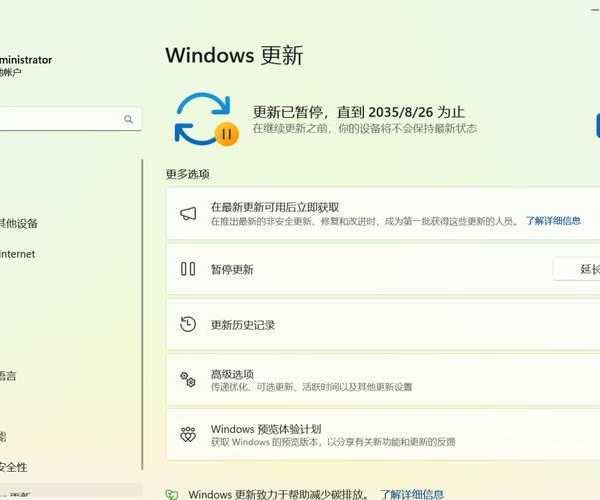The image size is (600, 500).
Task: Click the history clock icon
Action: (188, 324)
